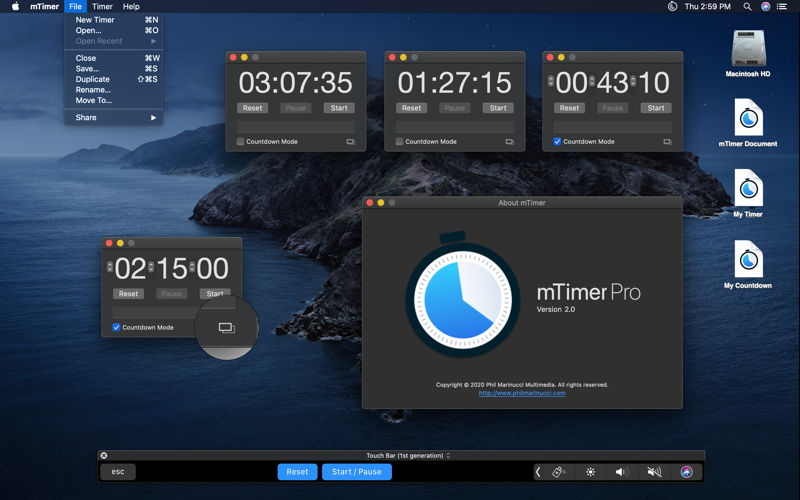This screenshot has width=800, height=500.
Task: Start the 01:27:15 timer
Action: [x=498, y=108]
